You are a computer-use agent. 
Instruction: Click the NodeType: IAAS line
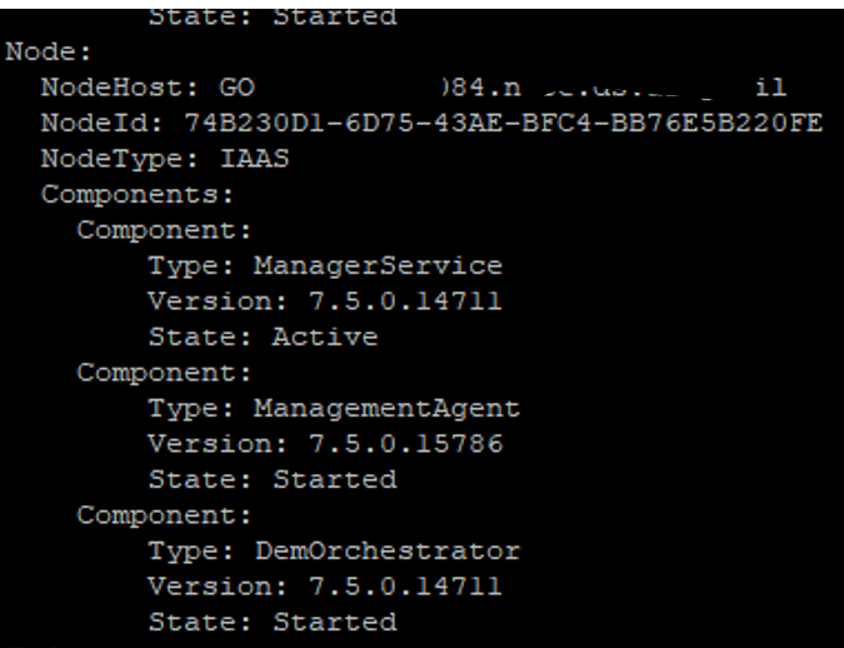tap(164, 159)
